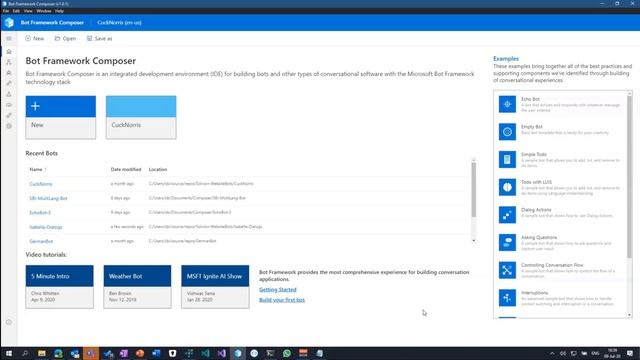The height and width of the screenshot is (360, 640).
Task: Click the Location column header
Action: [158, 169]
